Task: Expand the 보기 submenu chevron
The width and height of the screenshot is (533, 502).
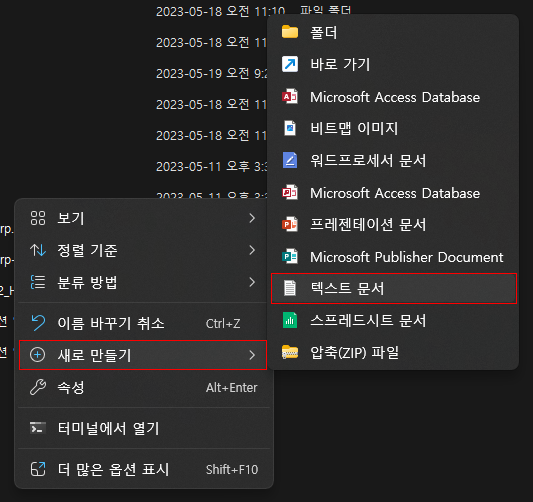Action: [252, 218]
